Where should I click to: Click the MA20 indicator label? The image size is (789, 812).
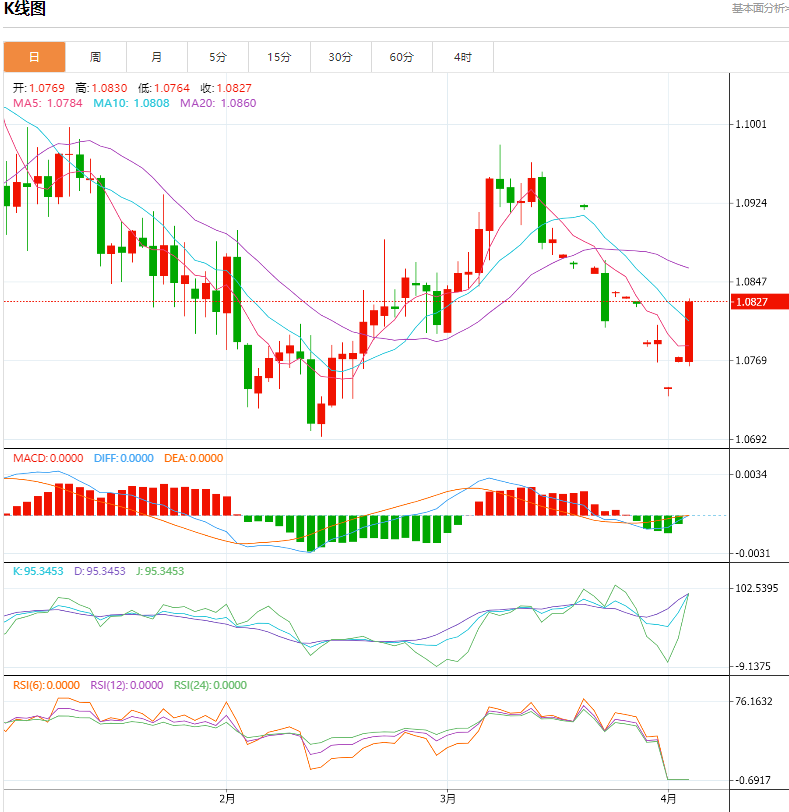[217, 103]
